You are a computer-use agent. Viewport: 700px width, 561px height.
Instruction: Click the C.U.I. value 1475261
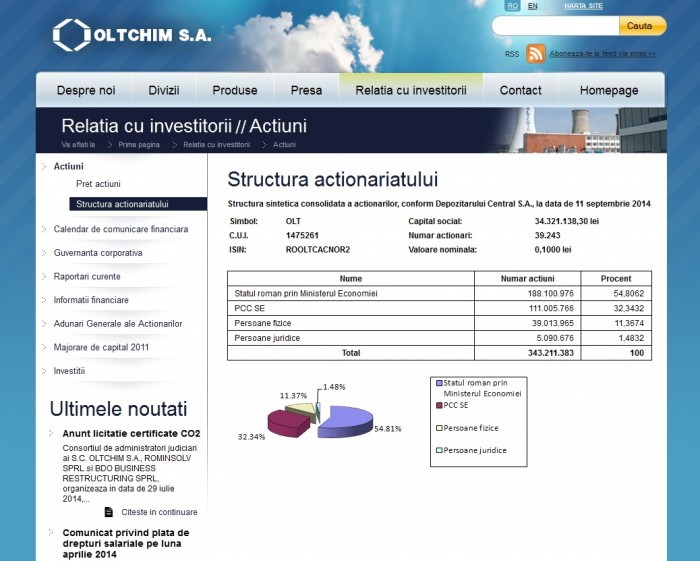click(x=302, y=235)
